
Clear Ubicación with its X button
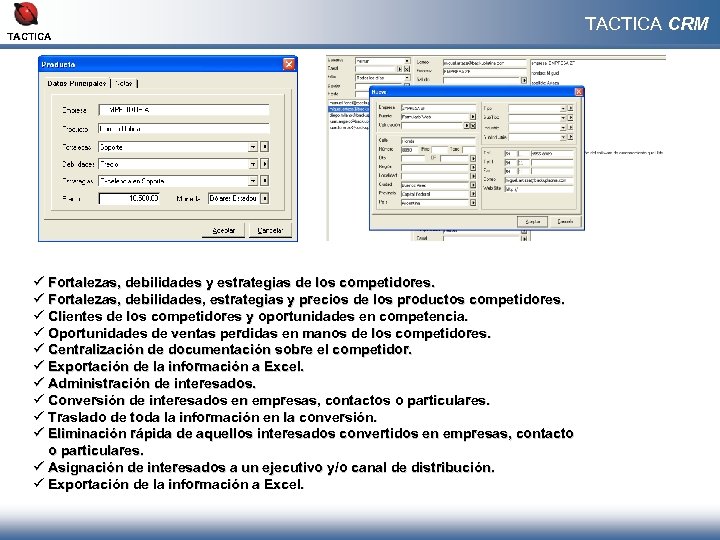(473, 125)
